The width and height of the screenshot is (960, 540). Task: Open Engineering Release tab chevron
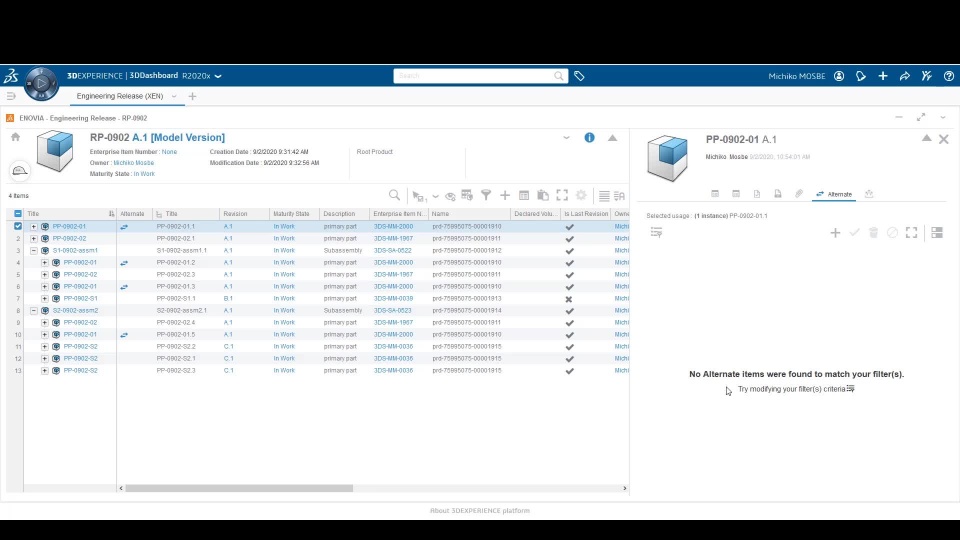coord(174,96)
